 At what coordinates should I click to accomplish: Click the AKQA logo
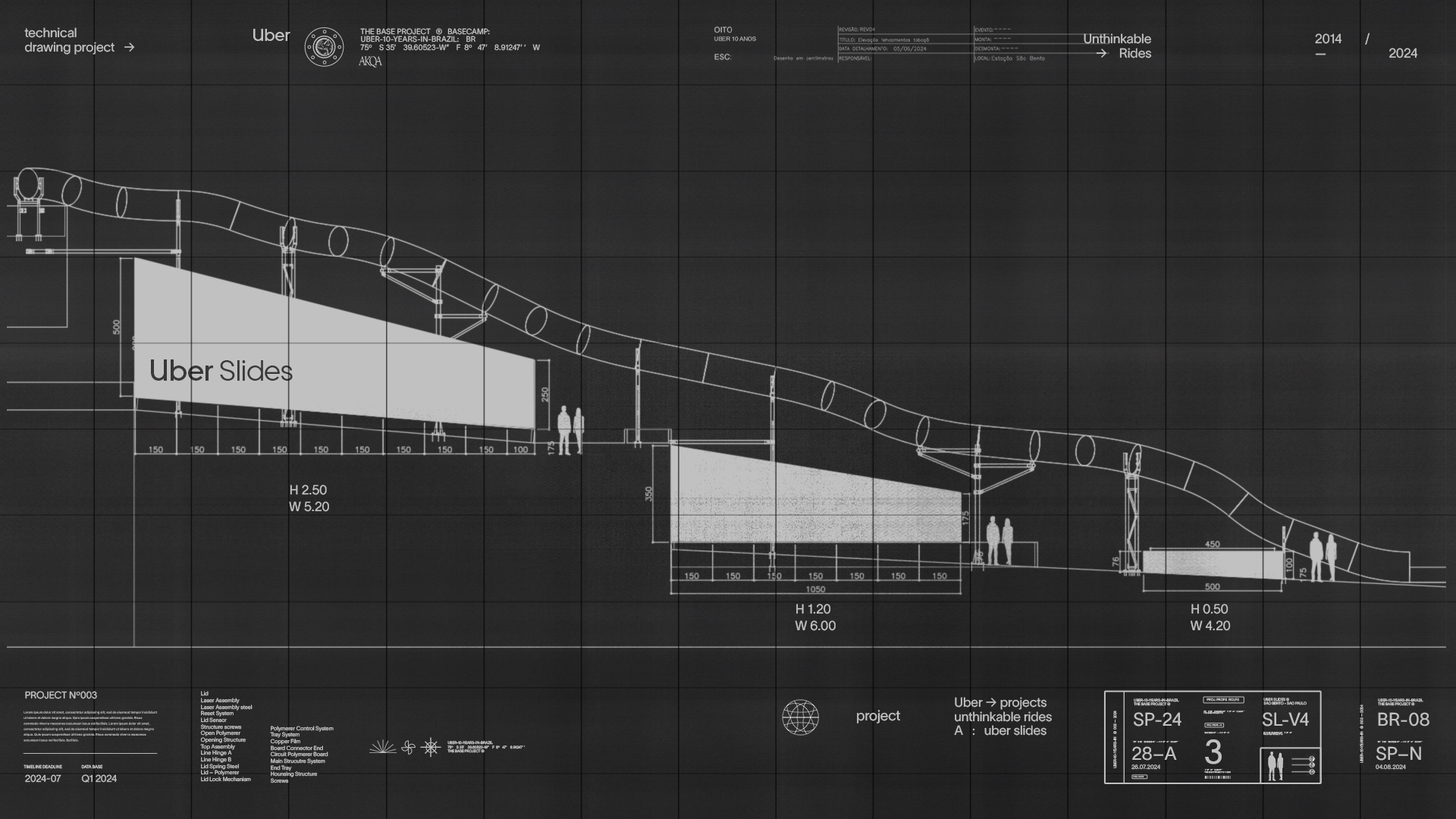click(370, 61)
